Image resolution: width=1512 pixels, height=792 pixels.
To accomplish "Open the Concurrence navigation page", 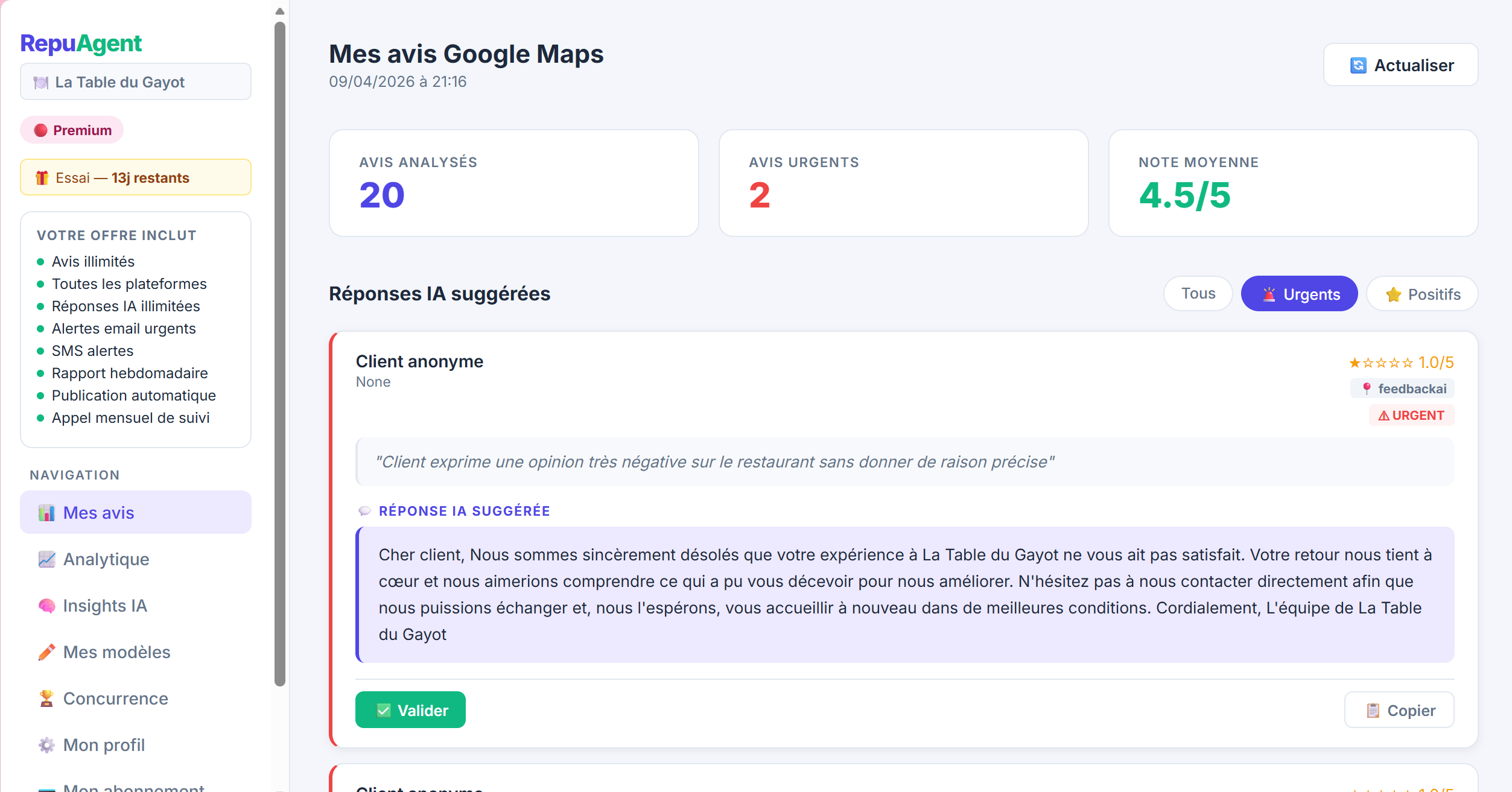I will tap(115, 699).
